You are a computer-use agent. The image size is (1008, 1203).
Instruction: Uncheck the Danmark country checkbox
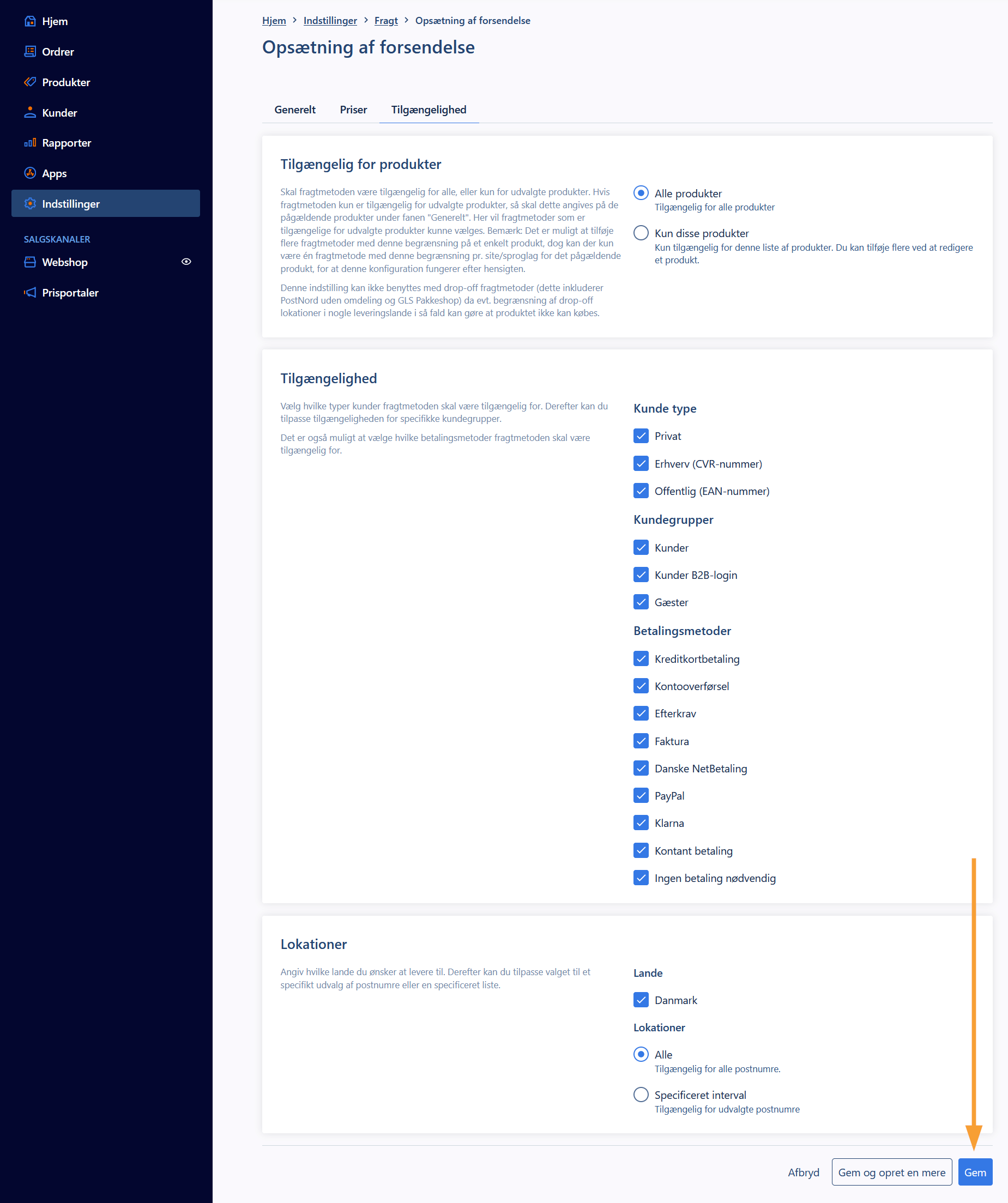pyautogui.click(x=641, y=1000)
